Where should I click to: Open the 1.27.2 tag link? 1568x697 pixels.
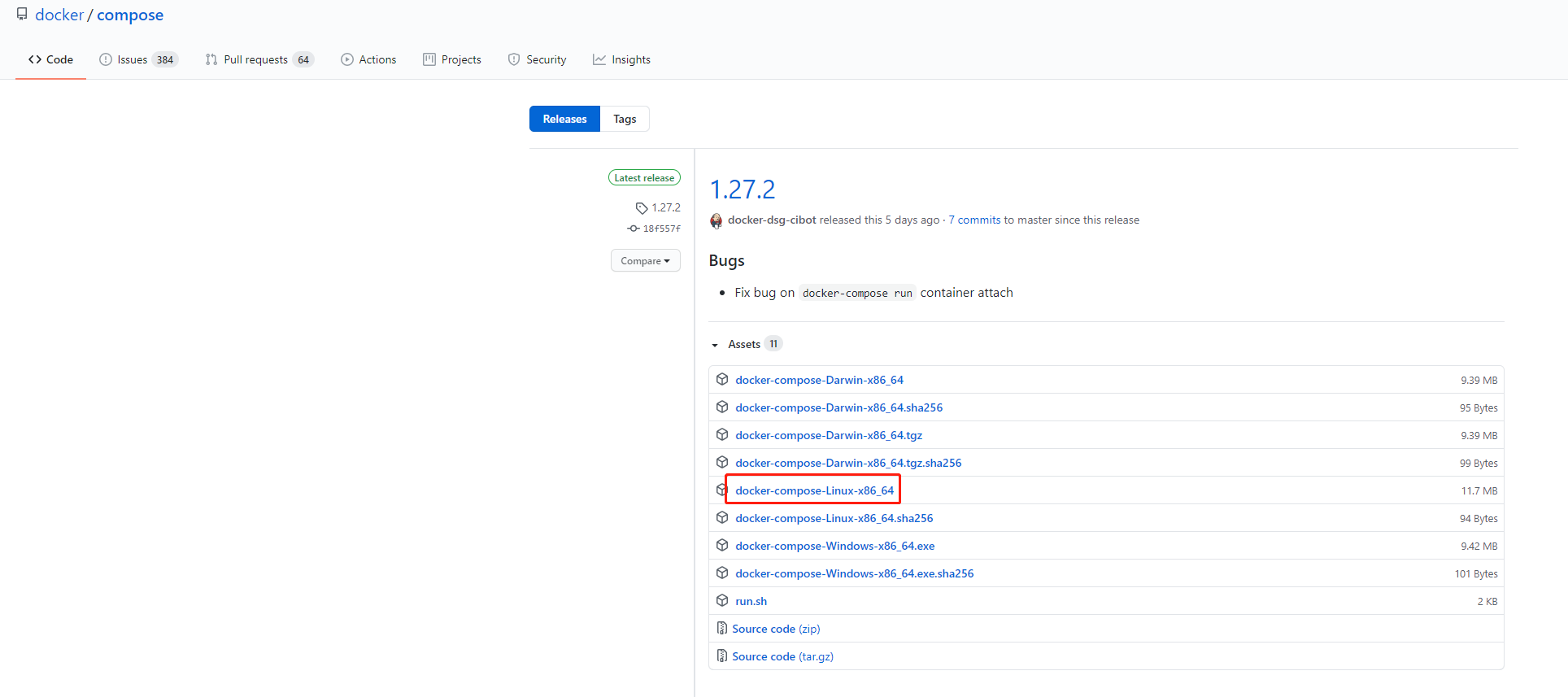(x=666, y=207)
